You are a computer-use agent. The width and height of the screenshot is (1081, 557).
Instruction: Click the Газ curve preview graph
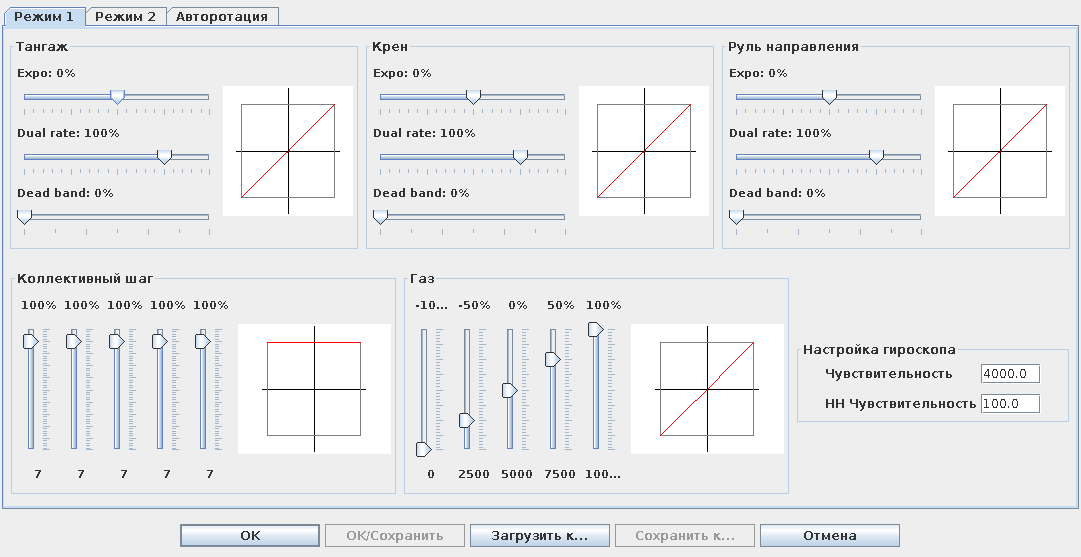click(x=707, y=388)
